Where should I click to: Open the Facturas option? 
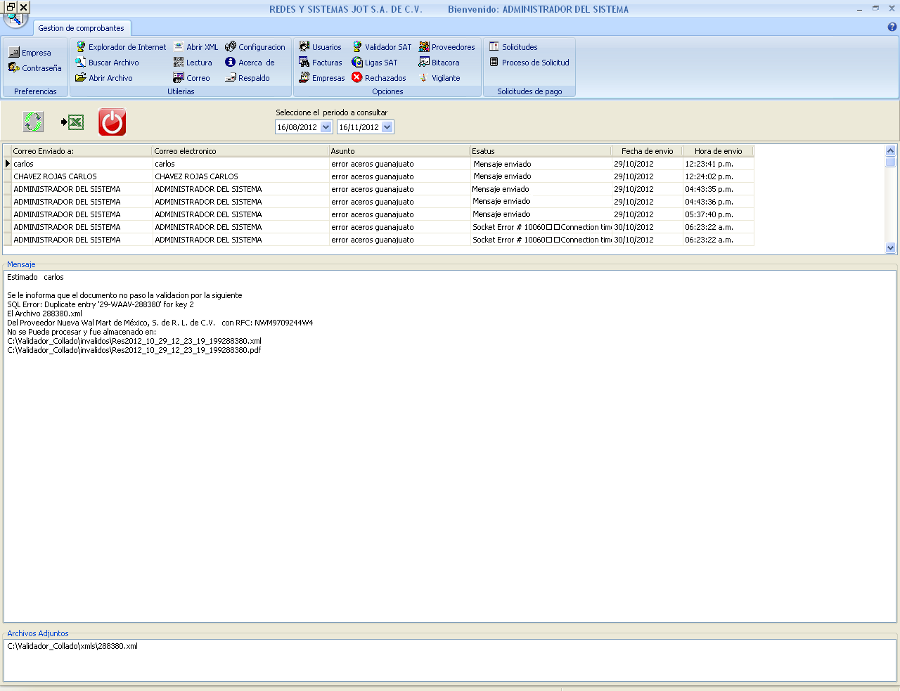point(321,62)
